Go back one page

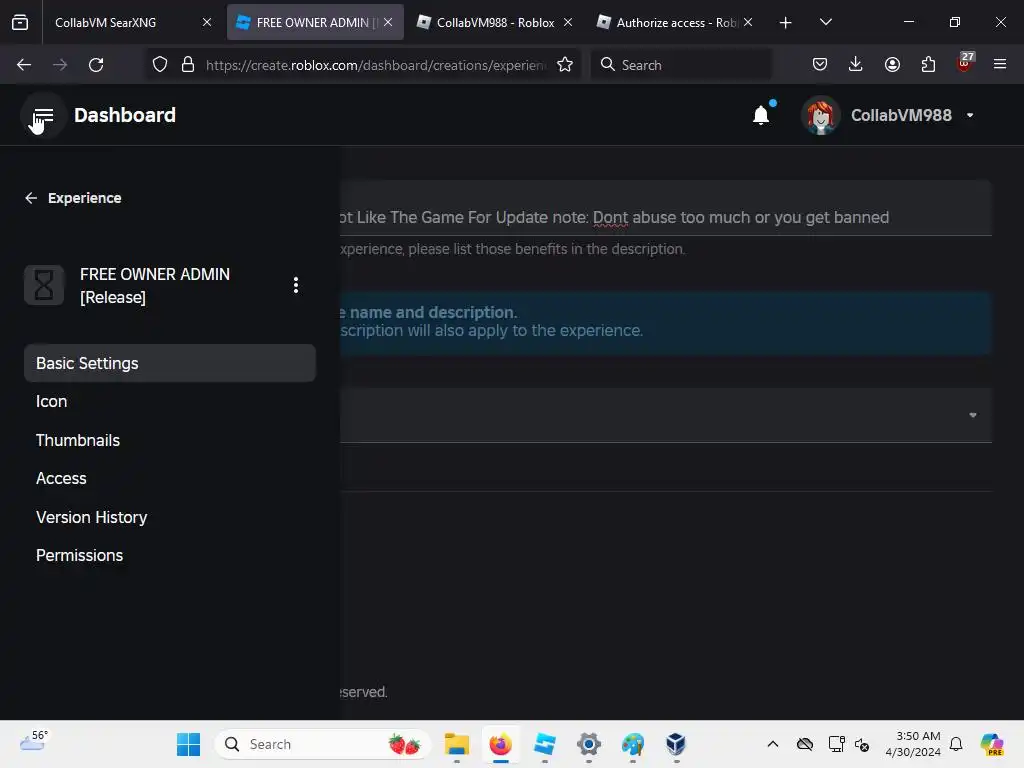[24, 65]
